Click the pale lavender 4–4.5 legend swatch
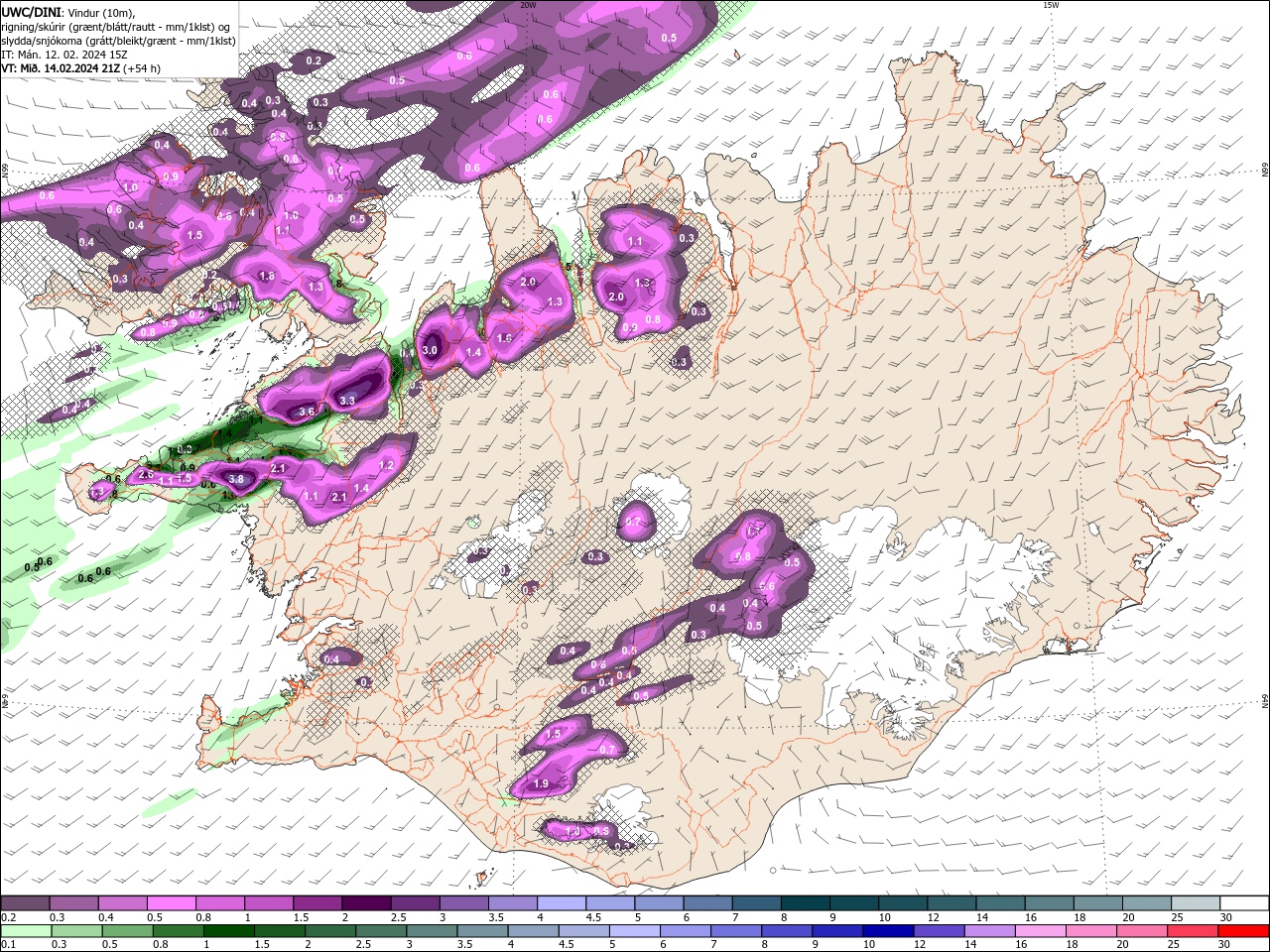 (561, 903)
